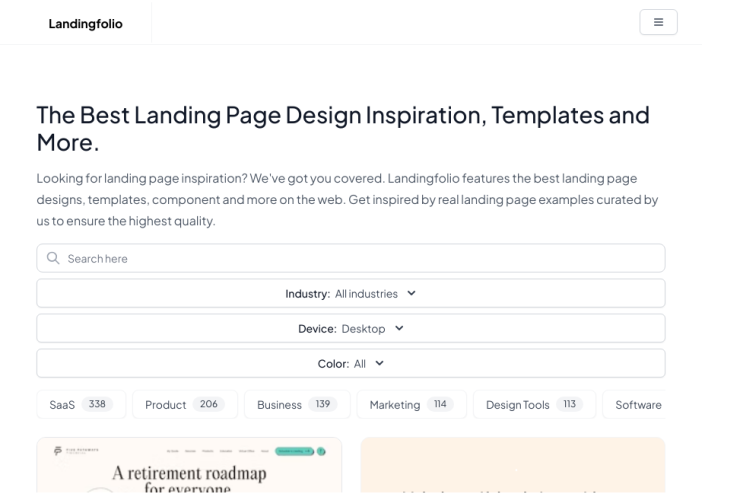This screenshot has width=740, height=494.
Task: Open the Device Desktop dropdown
Action: pyautogui.click(x=351, y=328)
